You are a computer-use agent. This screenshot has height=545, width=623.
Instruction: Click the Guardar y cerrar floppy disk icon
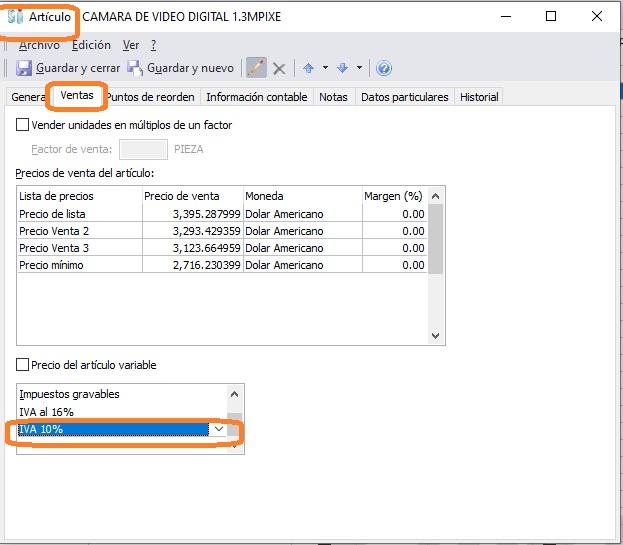24,68
